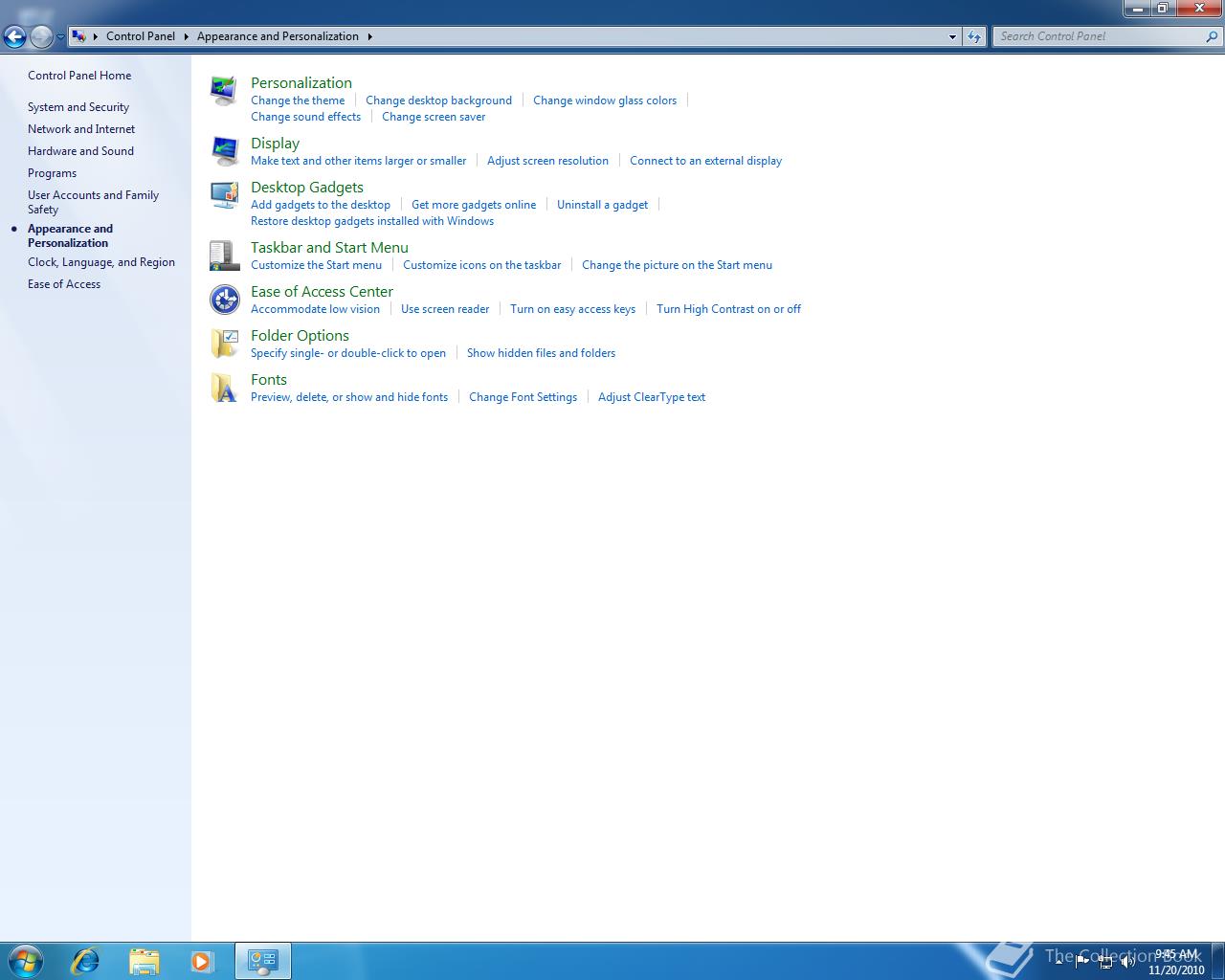Click Change screen saver

coord(434,117)
